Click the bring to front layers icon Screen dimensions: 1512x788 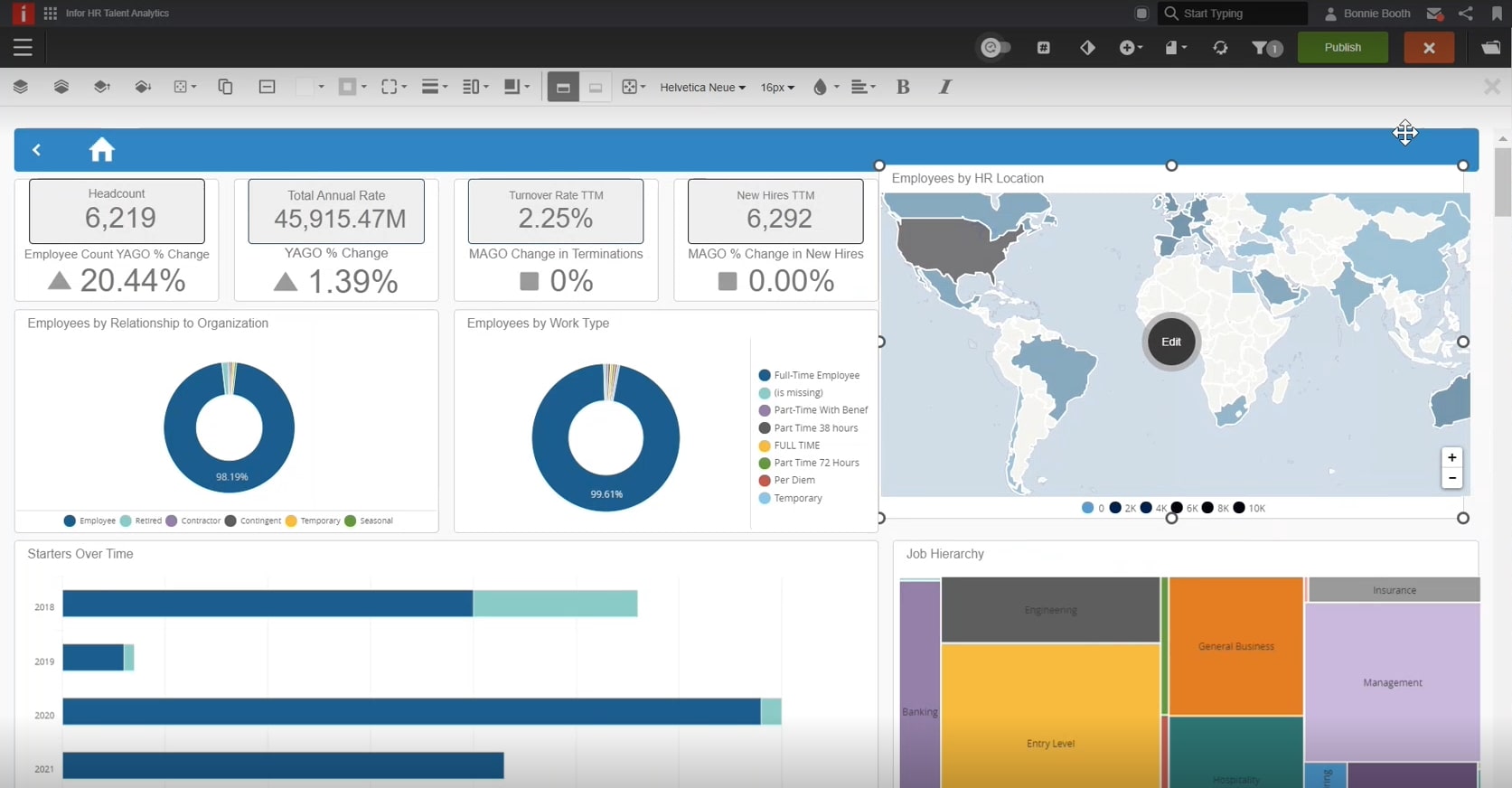21,87
